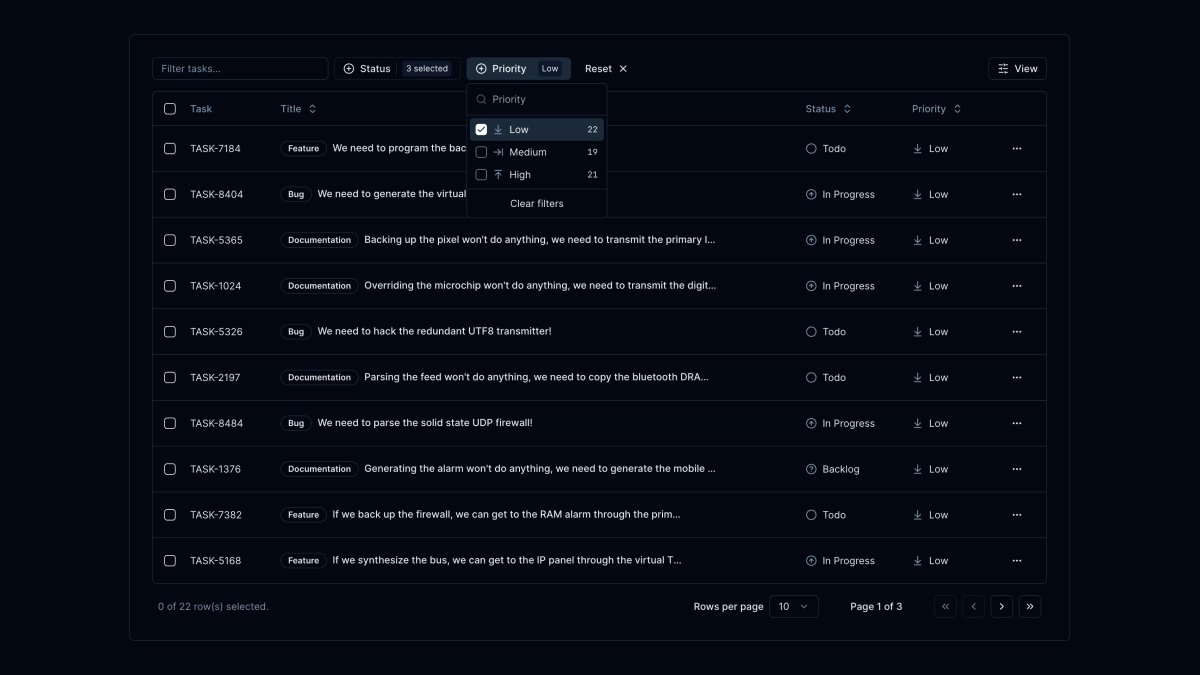Select checkbox for row TASK-7382
The width and height of the screenshot is (1200, 675).
point(170,515)
